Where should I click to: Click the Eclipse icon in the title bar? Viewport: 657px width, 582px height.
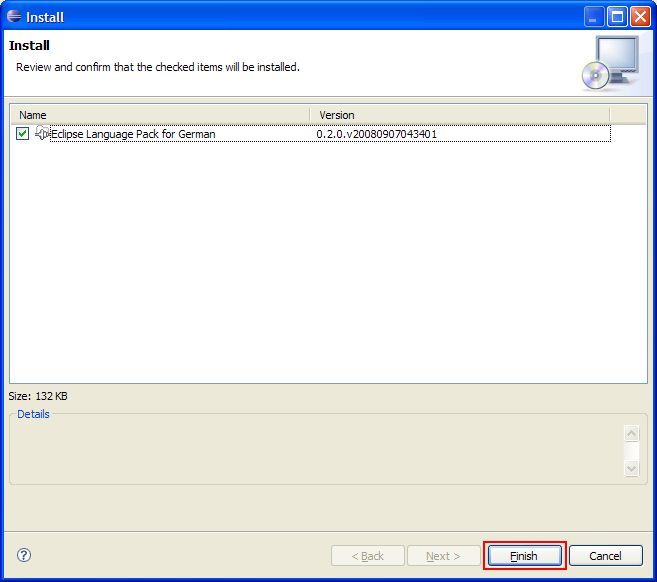(14, 16)
